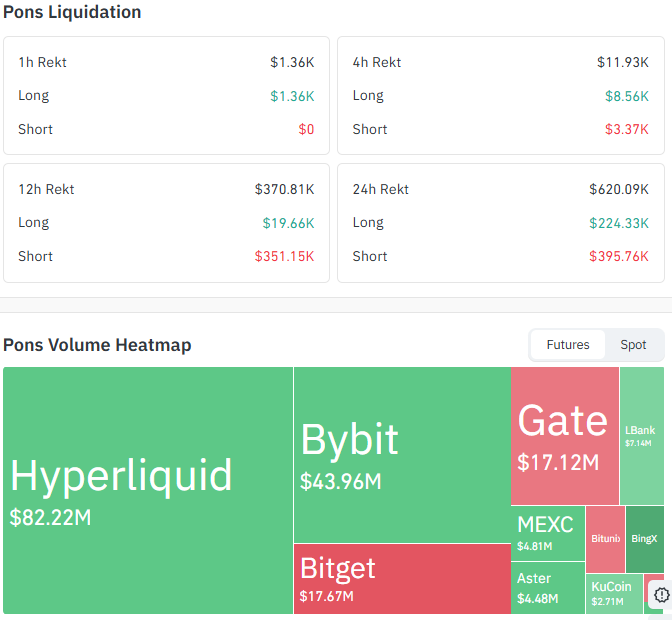Select the MEXC heatmap tile
This screenshot has height=620, width=672.
[548, 533]
